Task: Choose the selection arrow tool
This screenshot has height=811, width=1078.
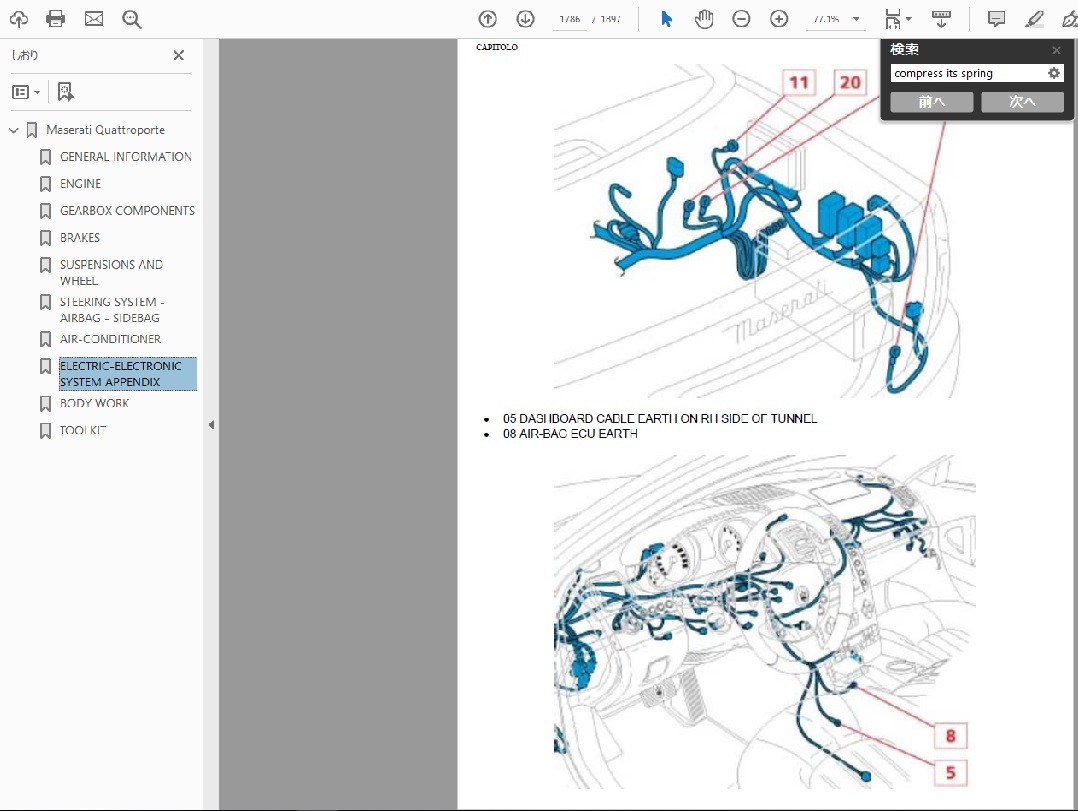Action: point(666,19)
